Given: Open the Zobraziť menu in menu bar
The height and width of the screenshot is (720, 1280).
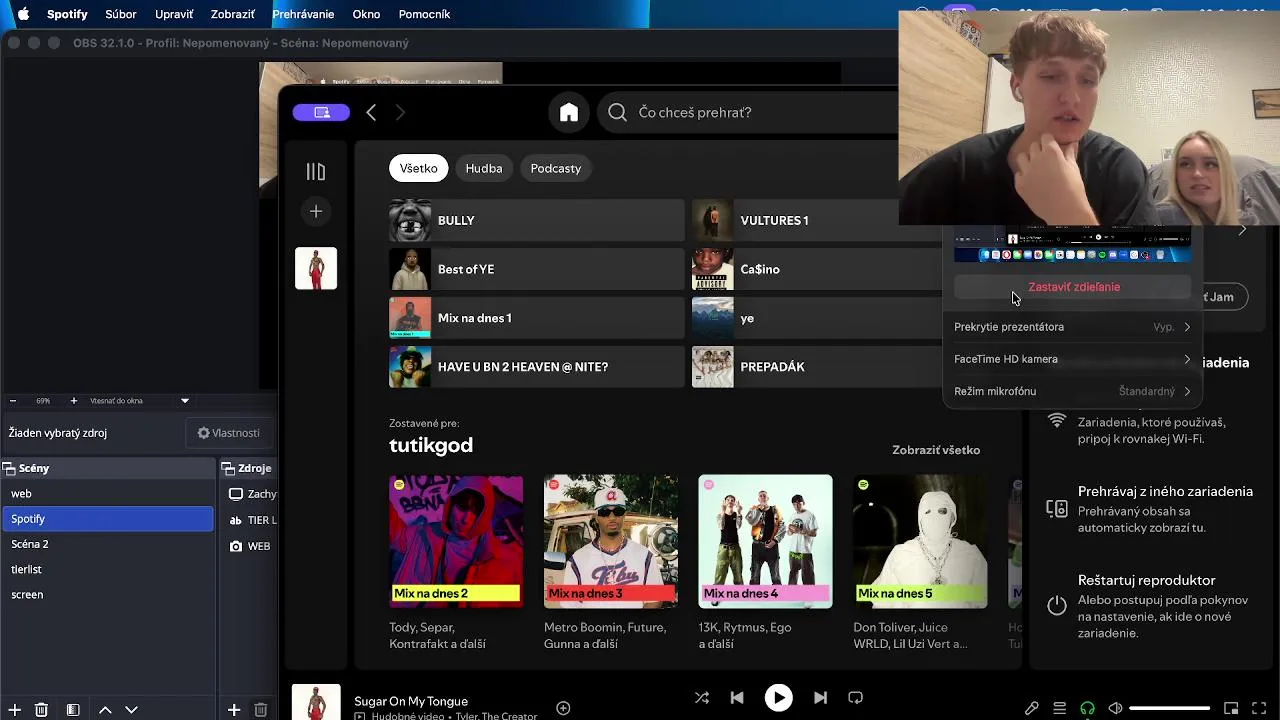Looking at the screenshot, I should coord(233,14).
